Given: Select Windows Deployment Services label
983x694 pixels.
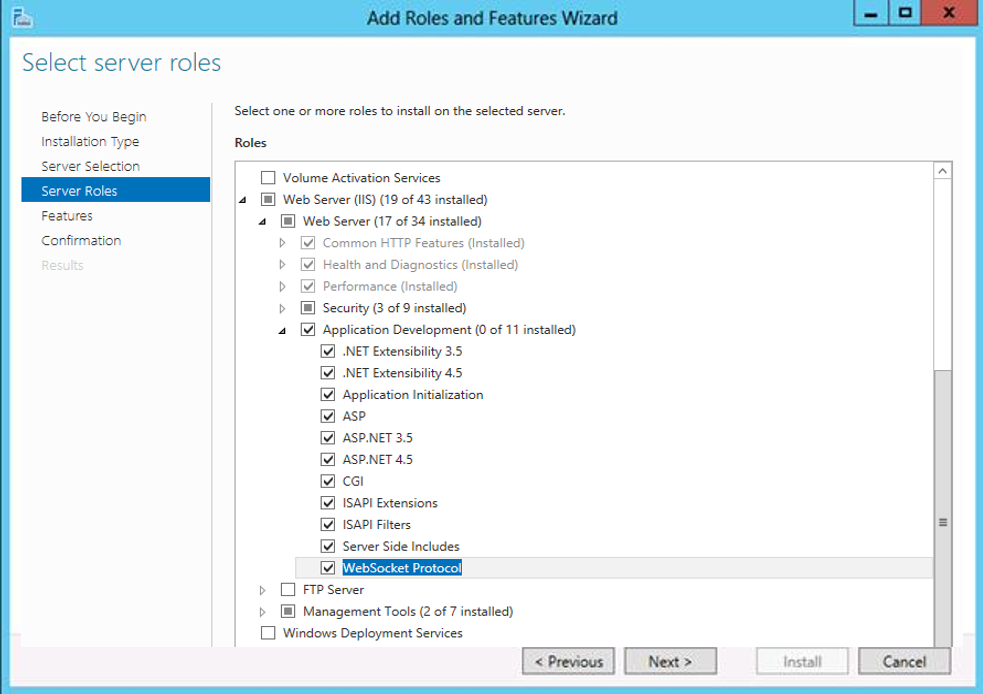Looking at the screenshot, I should (373, 633).
